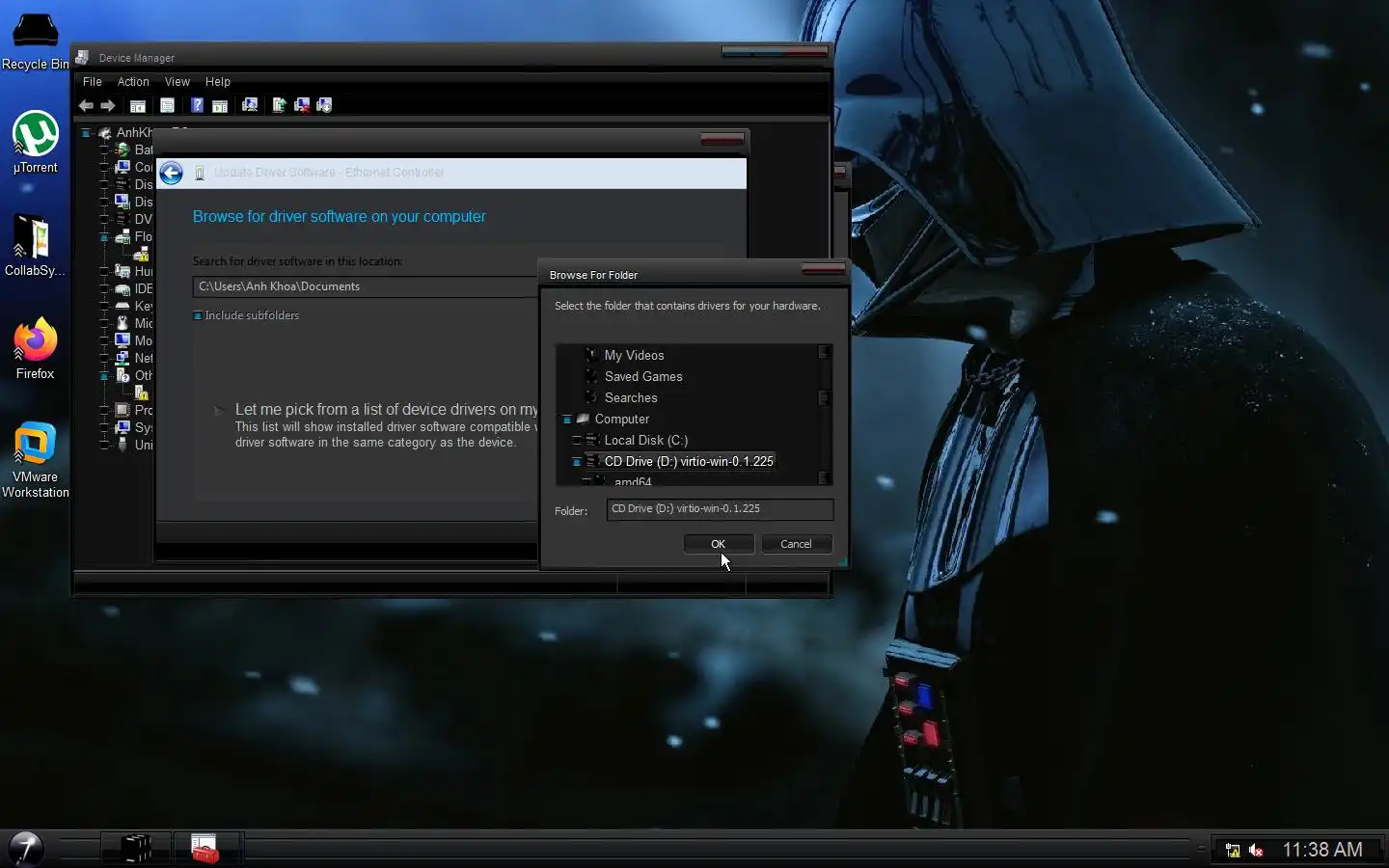Image resolution: width=1389 pixels, height=868 pixels.
Task: Open VMware Workstation desktop icon
Action: 35,459
